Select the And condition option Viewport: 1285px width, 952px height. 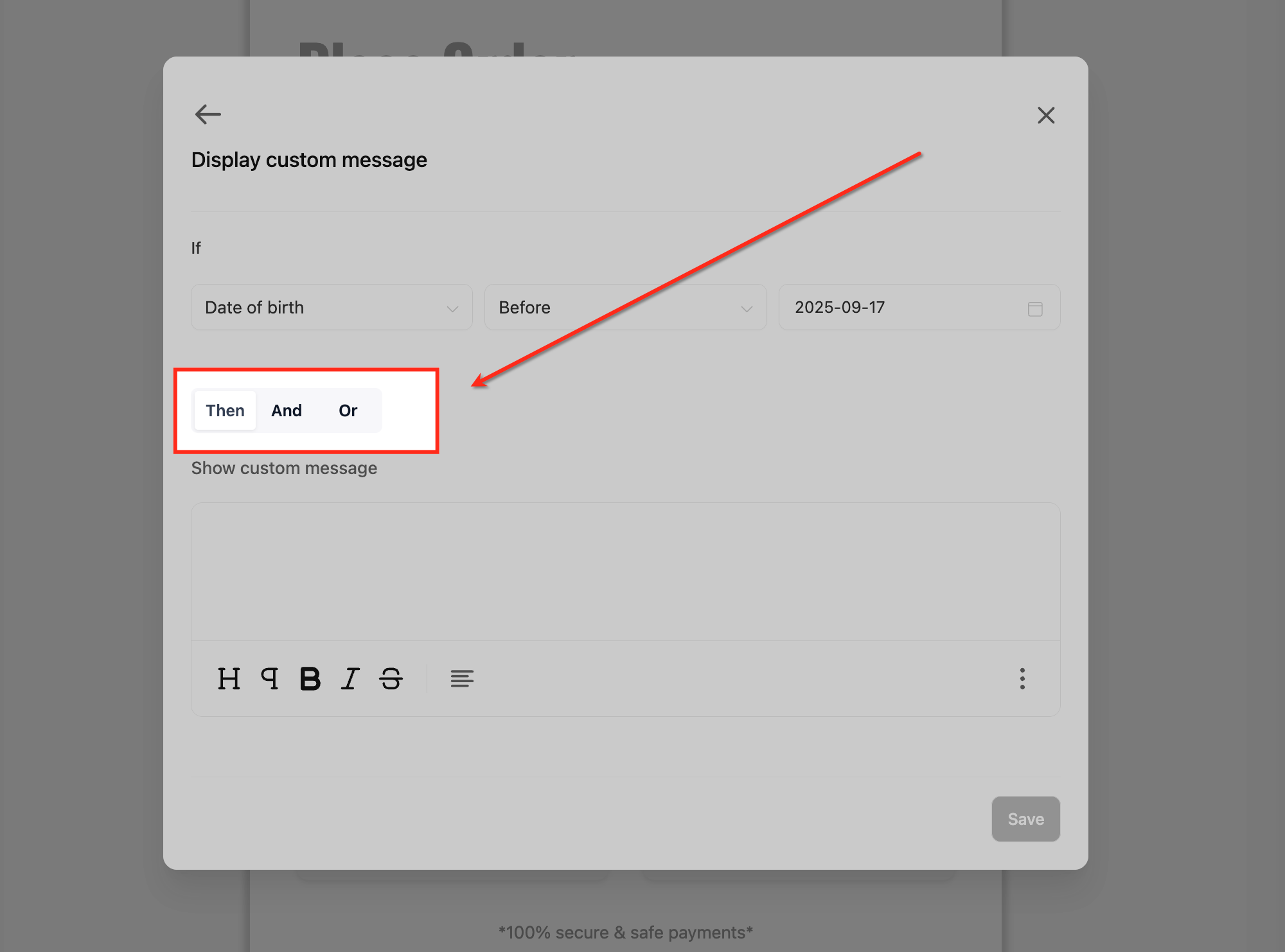coord(287,410)
